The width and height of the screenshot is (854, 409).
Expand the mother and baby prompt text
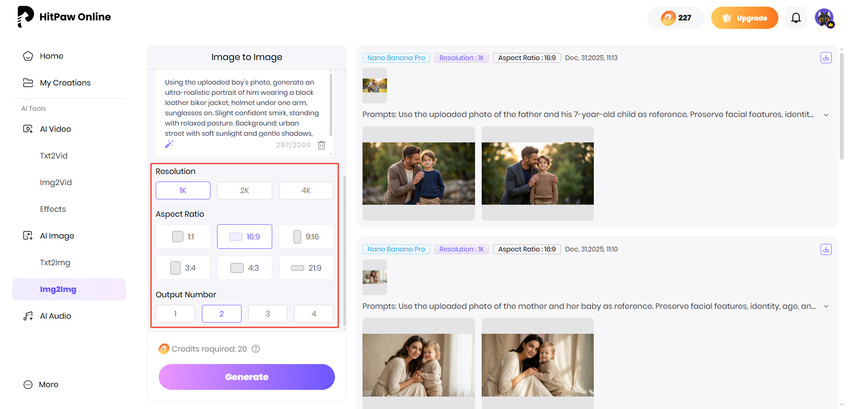tap(826, 306)
